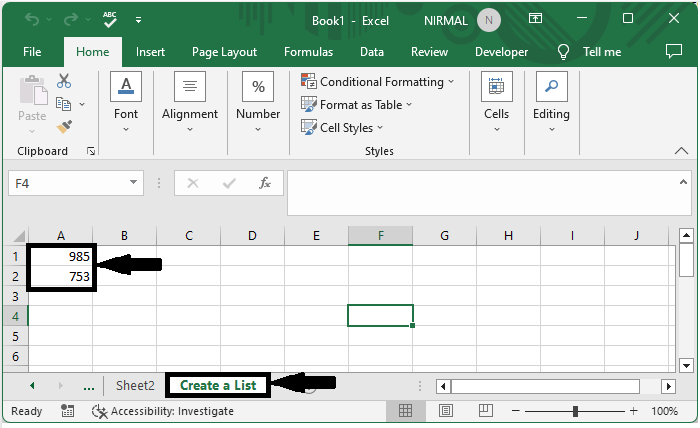
Task: Run spelling check from Quick Access Toolbar
Action: pos(111,19)
